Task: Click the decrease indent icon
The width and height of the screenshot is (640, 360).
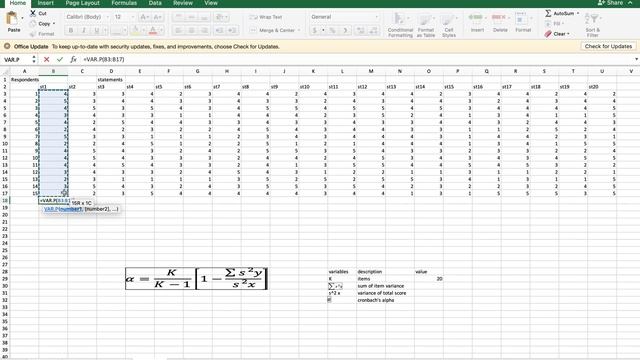Action: [x=219, y=31]
